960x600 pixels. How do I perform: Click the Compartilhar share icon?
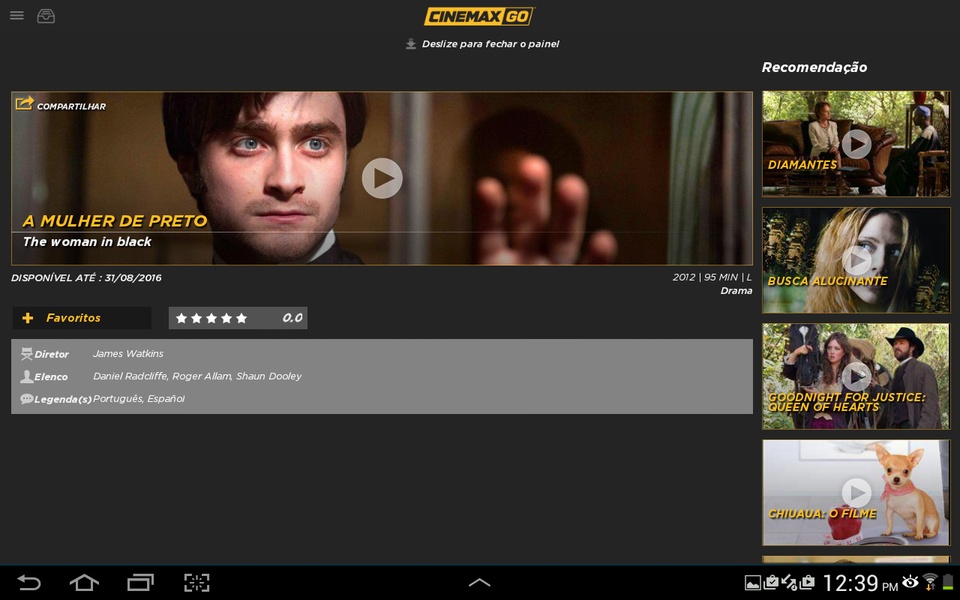coord(24,103)
